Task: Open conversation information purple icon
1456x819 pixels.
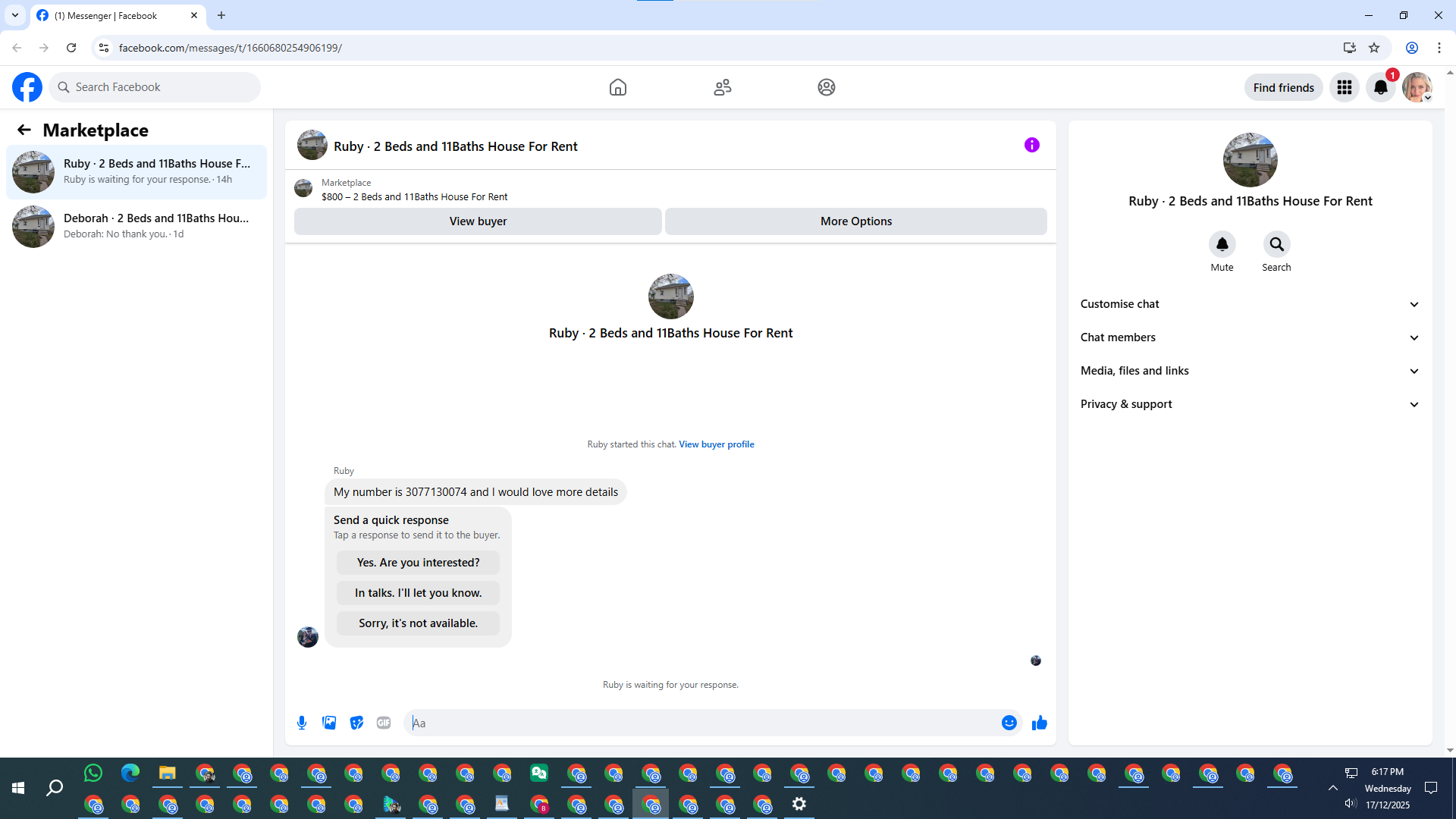Action: (1032, 145)
